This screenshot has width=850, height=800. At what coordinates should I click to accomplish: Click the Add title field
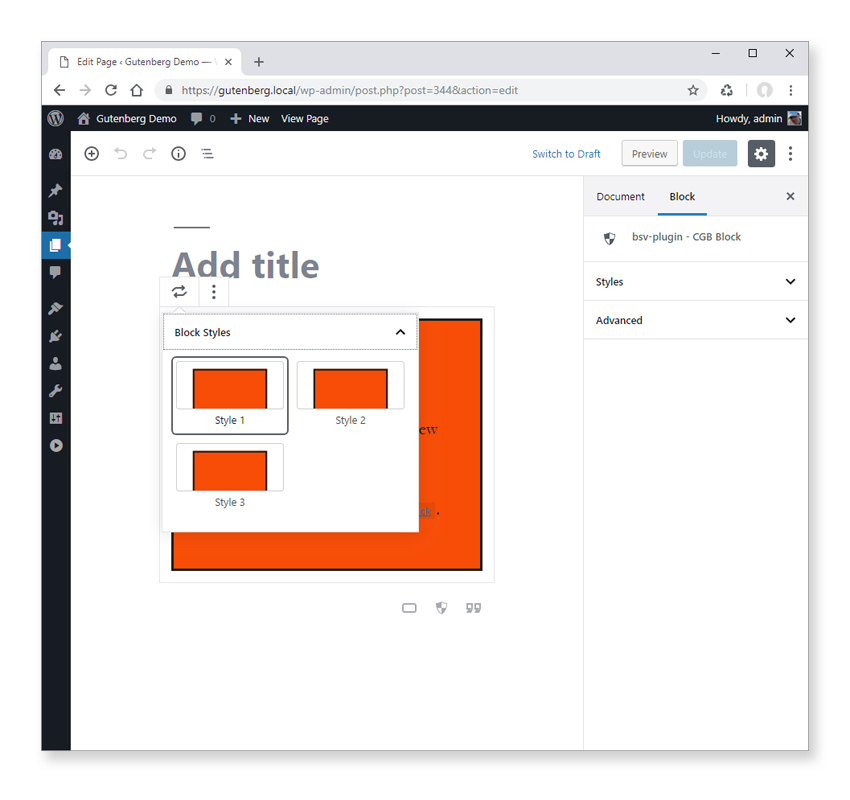click(246, 266)
